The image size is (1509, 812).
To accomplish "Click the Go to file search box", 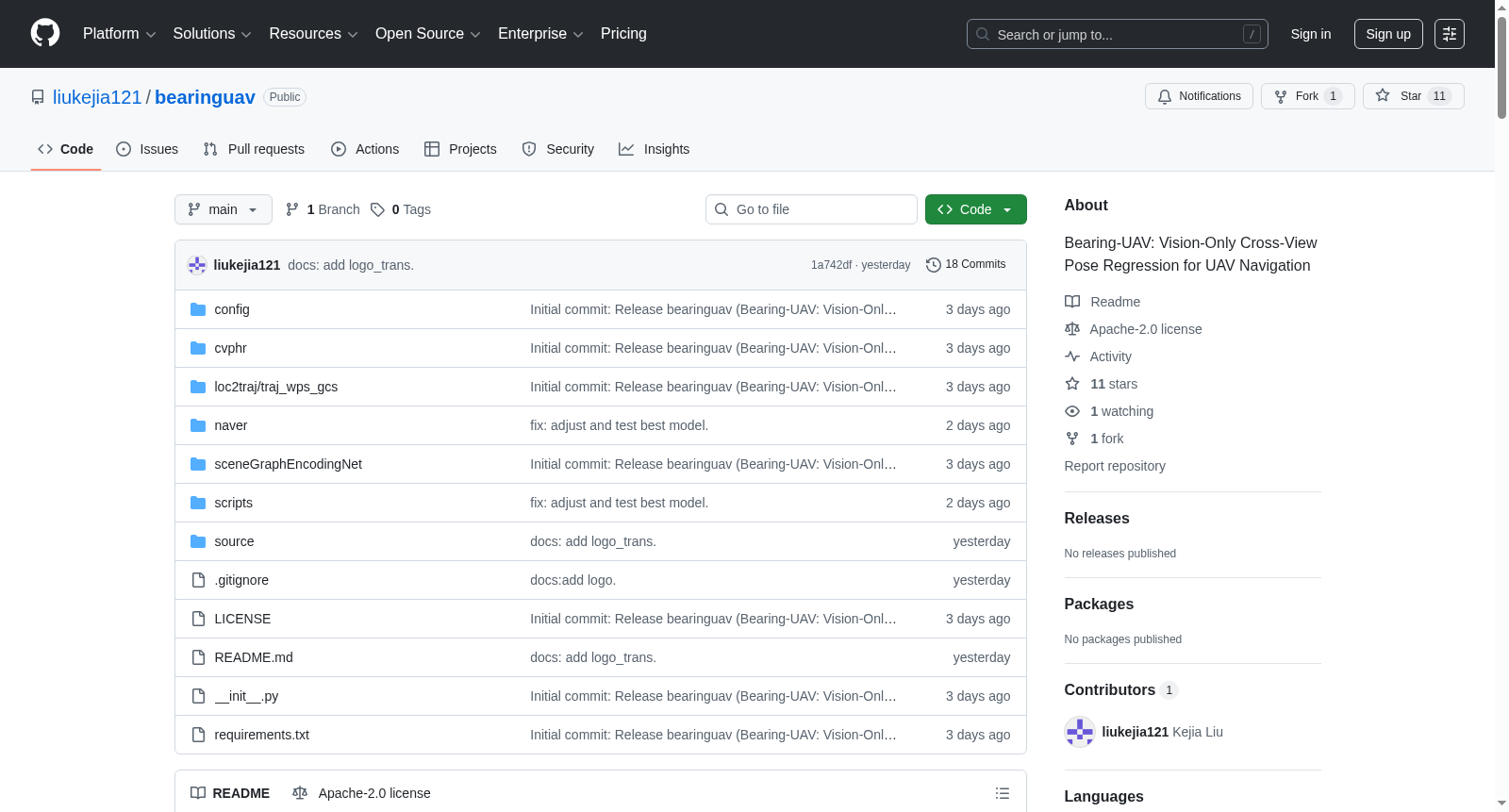I will click(811, 209).
